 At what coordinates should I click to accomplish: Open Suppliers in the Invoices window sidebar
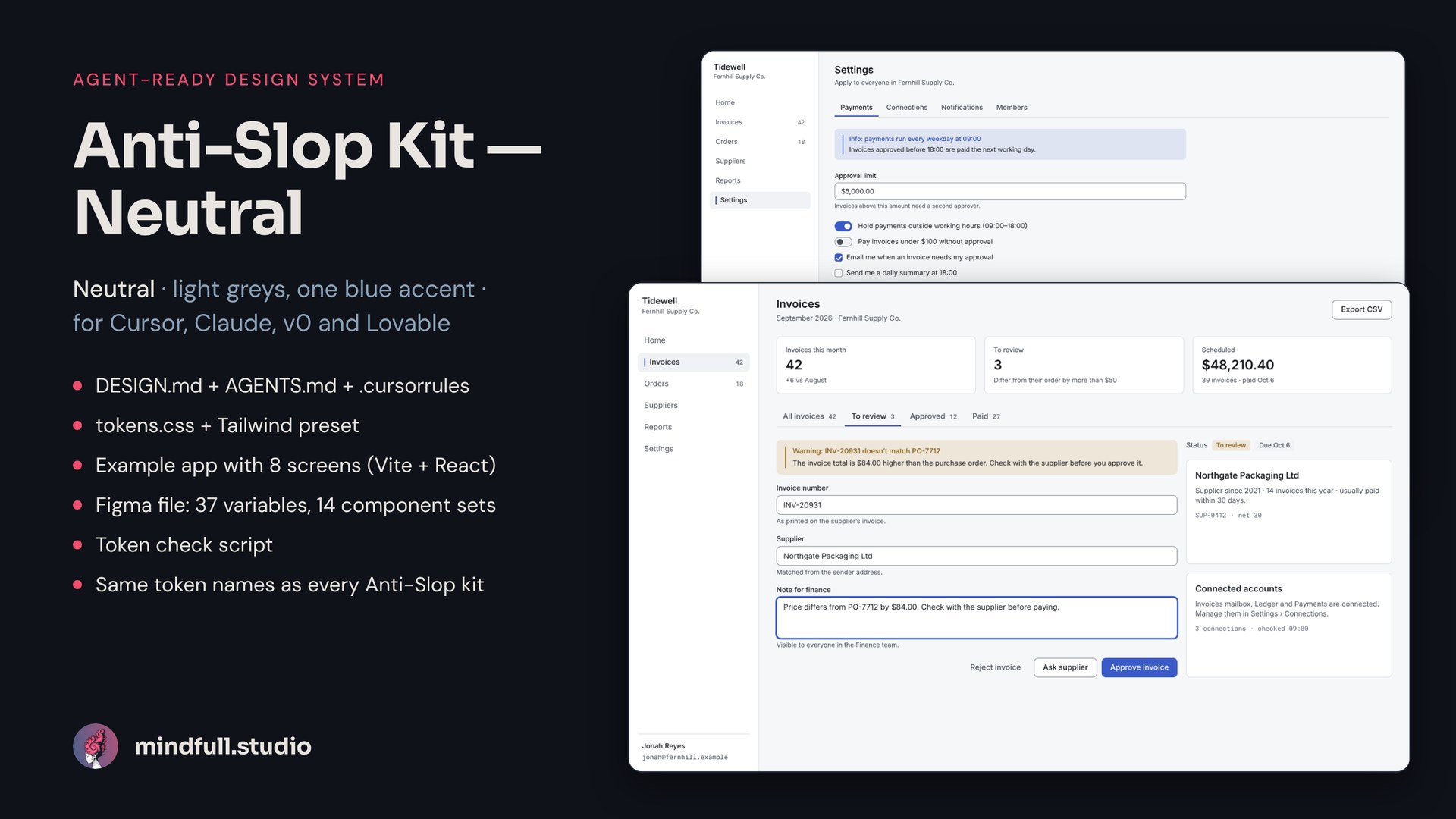pos(693,406)
